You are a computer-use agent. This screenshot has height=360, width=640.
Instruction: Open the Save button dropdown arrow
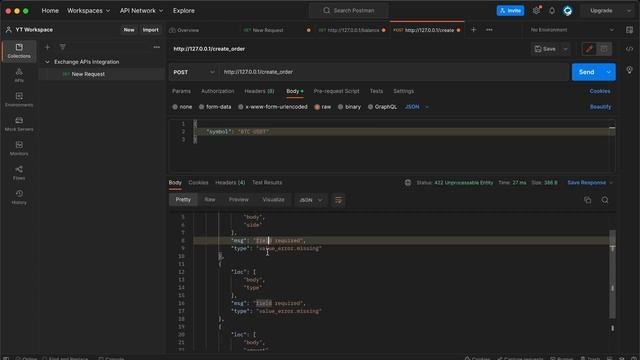click(x=565, y=49)
